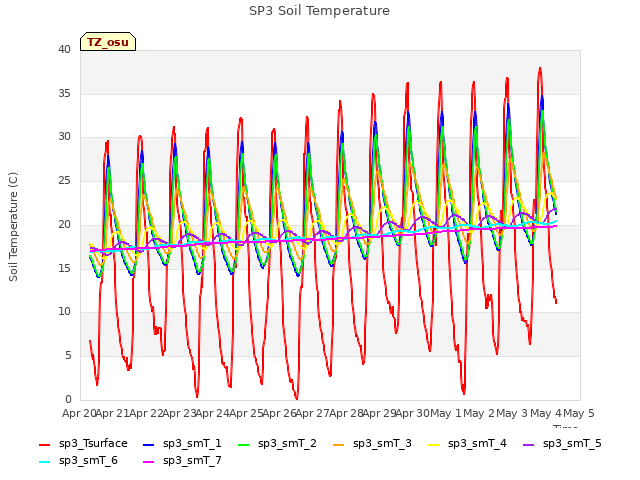
Task: Toggle sp3_smT_6 legend entry
Action: pos(78,461)
